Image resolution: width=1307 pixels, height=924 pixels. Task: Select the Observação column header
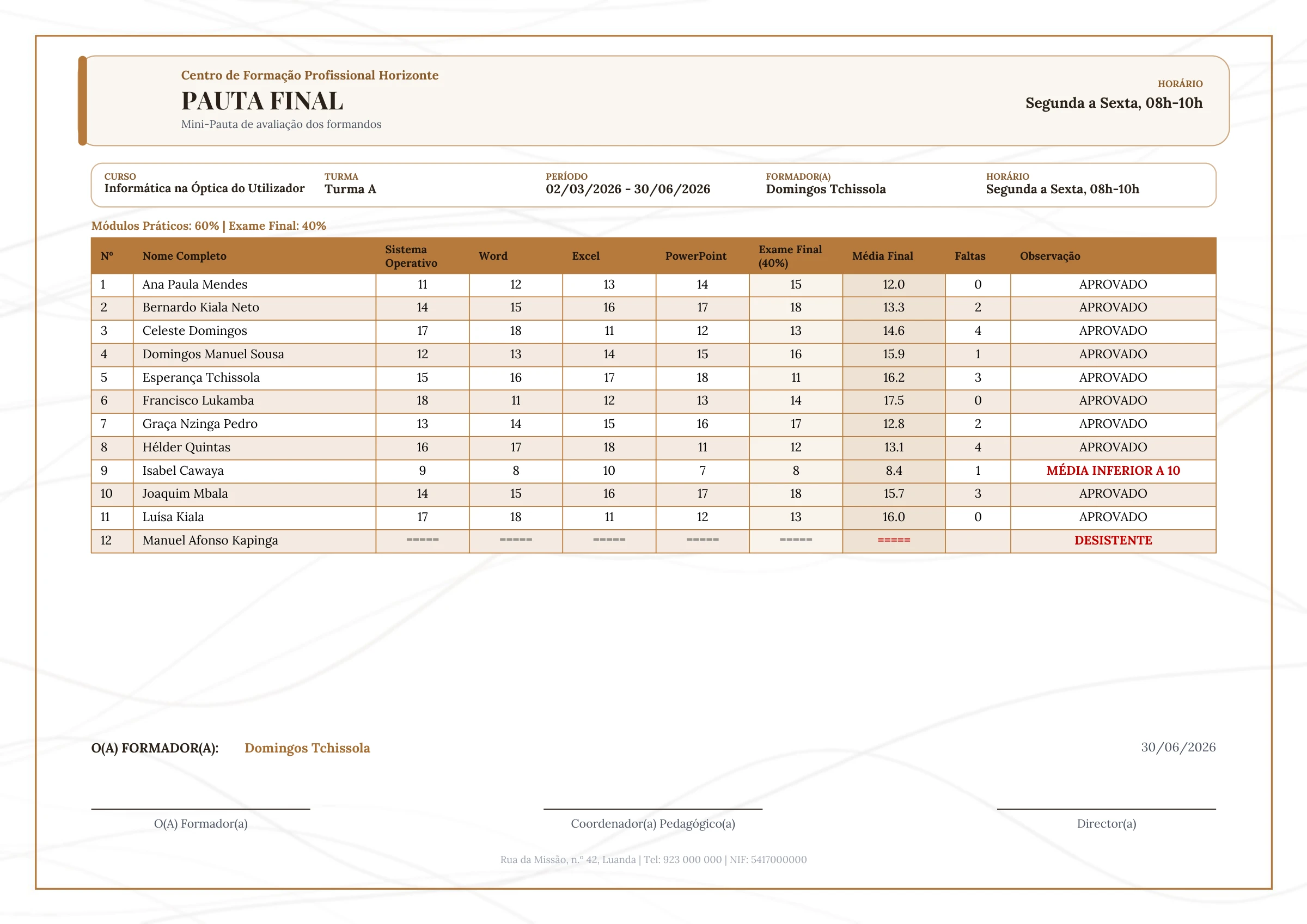pyautogui.click(x=1050, y=256)
